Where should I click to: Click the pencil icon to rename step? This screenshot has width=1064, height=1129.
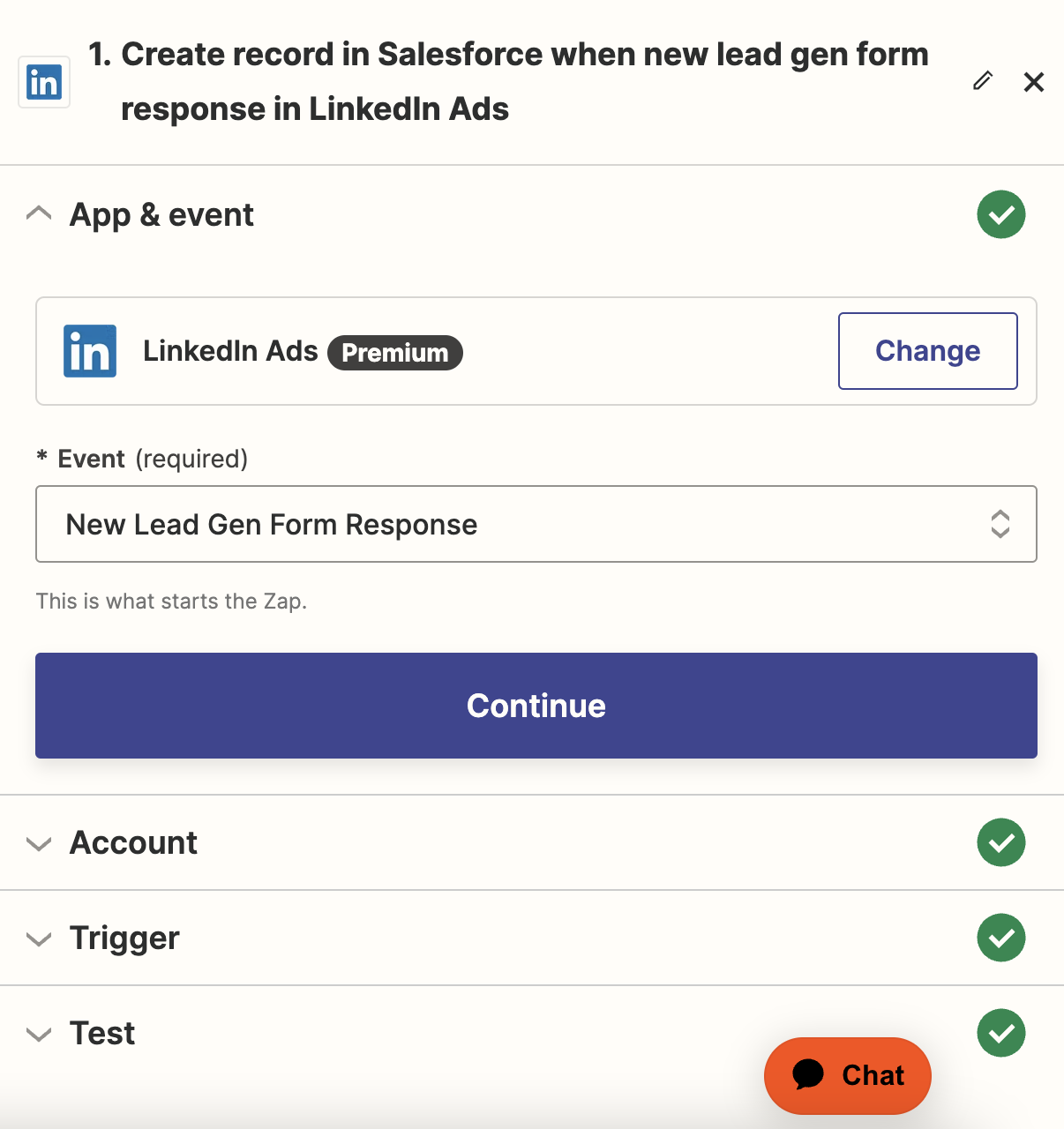click(x=983, y=81)
